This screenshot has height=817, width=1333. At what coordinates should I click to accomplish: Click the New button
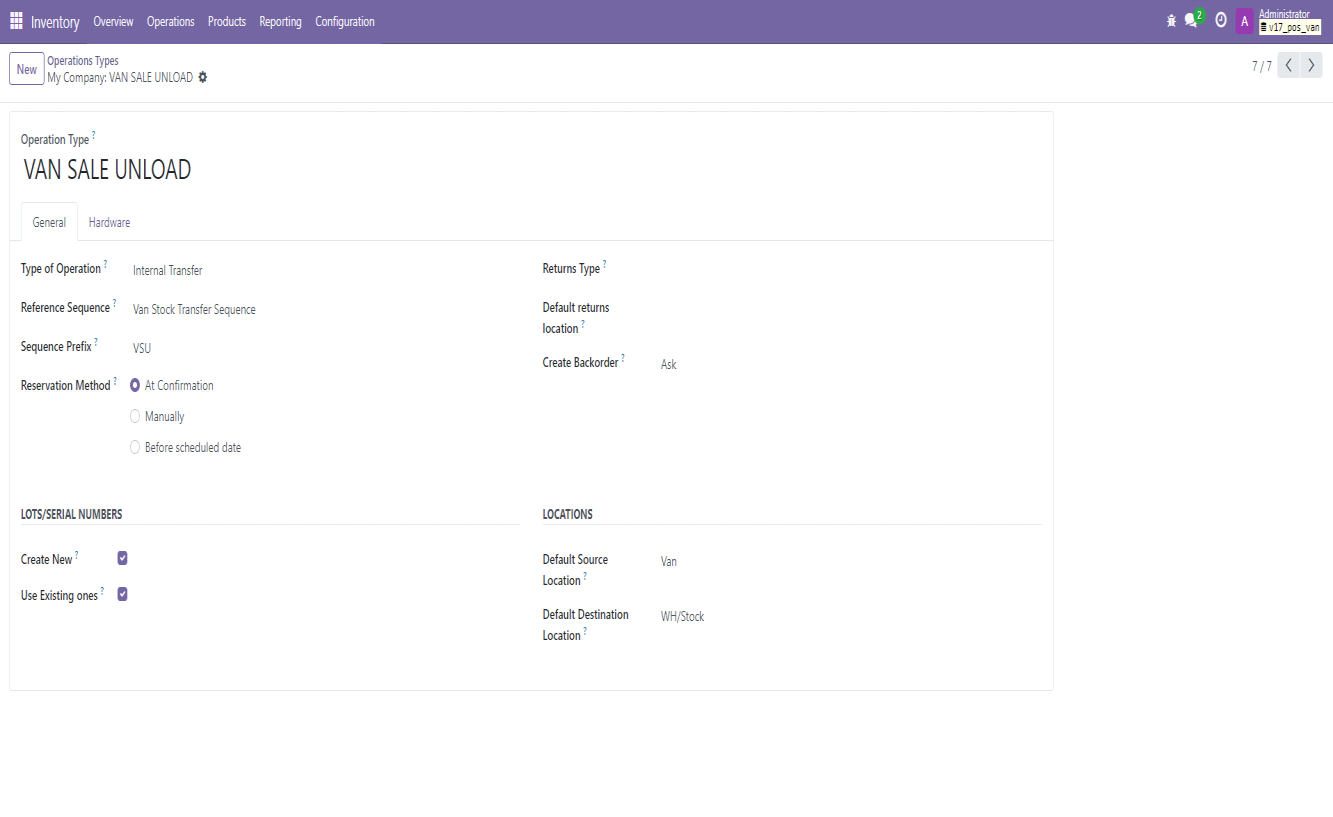pyautogui.click(x=27, y=69)
